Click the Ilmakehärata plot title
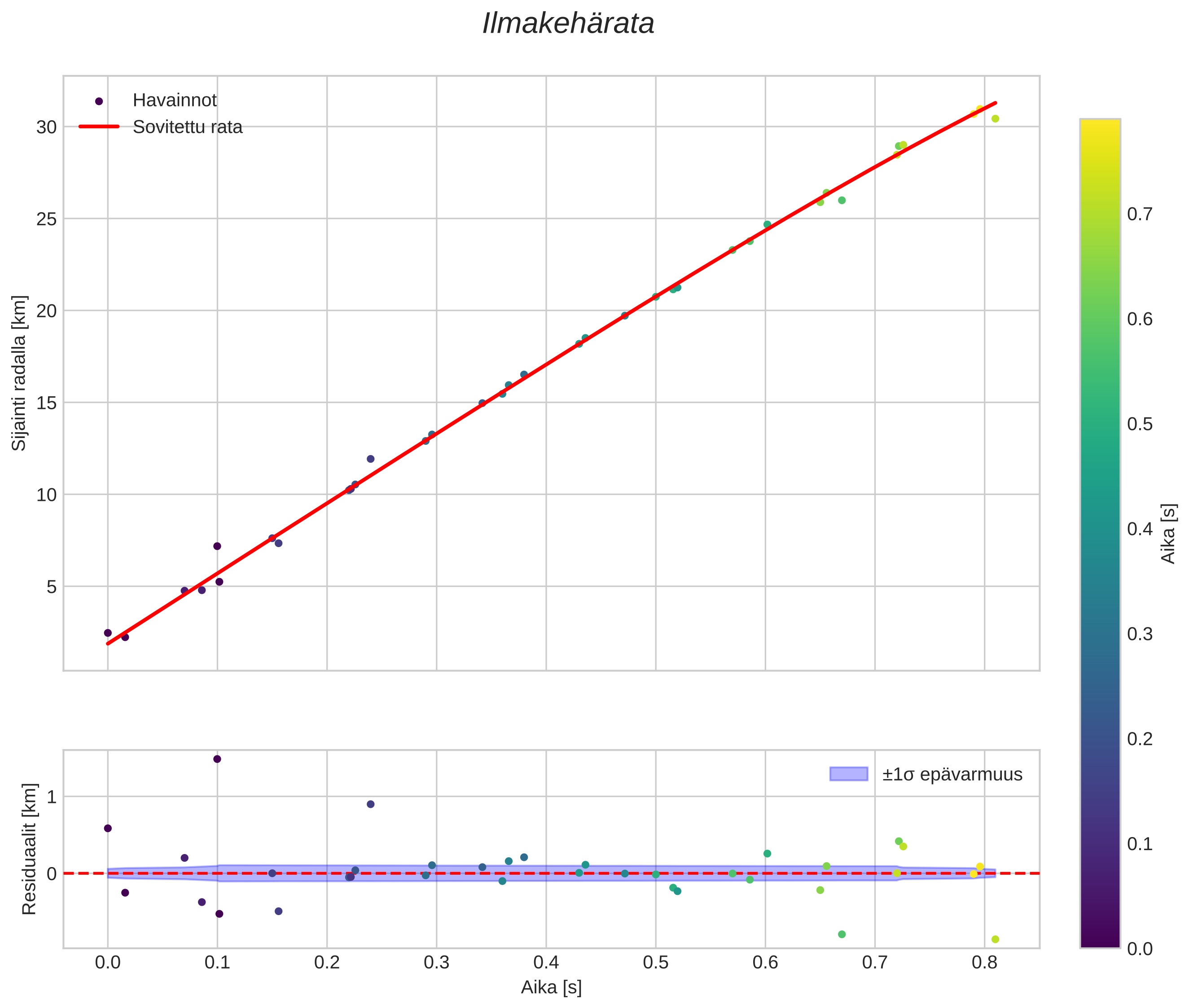The height and width of the screenshot is (1008, 1189). (x=568, y=24)
